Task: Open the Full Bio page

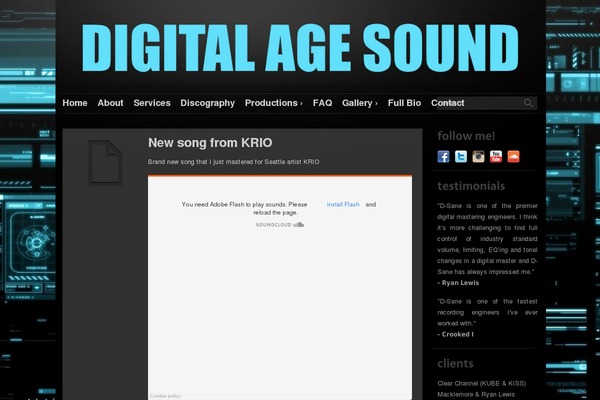Action: [404, 103]
